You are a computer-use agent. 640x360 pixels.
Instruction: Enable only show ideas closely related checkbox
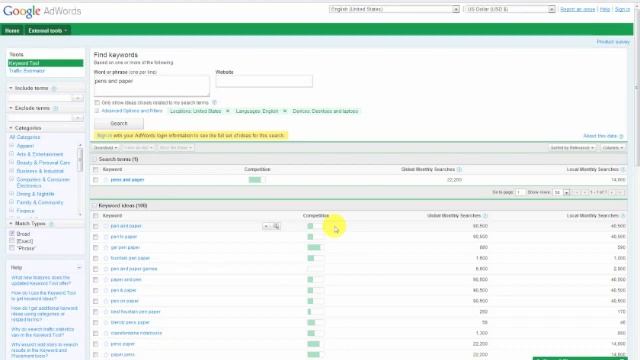97,103
